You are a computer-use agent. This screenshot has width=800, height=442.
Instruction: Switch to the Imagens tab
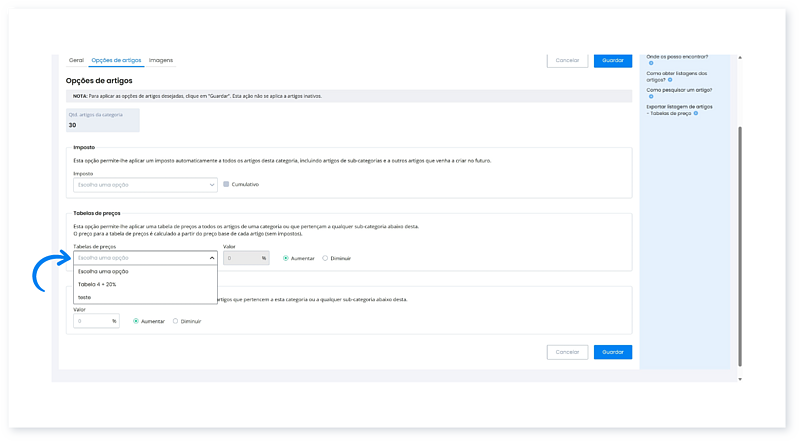coord(161,60)
